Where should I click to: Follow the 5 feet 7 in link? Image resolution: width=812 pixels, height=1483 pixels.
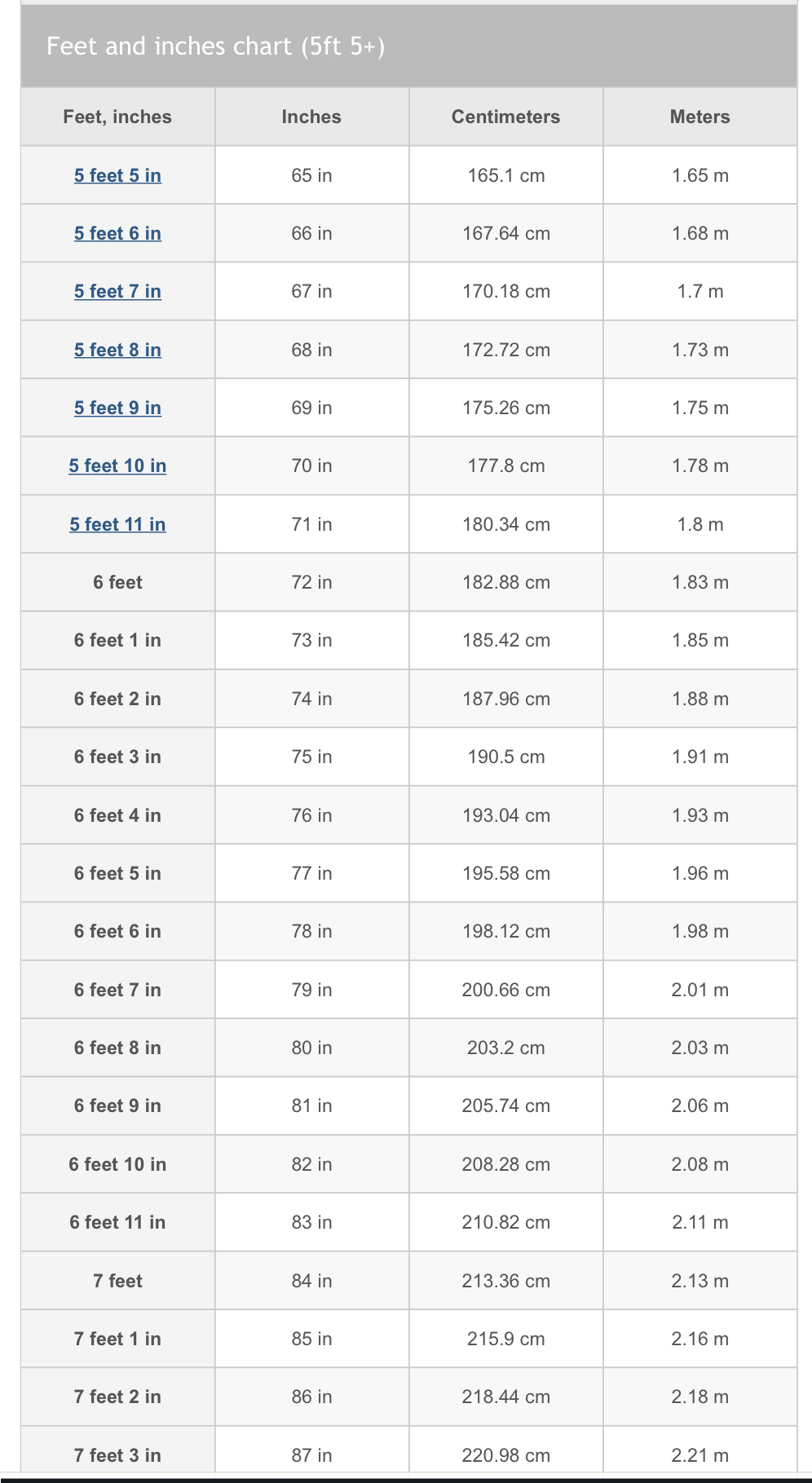pos(117,291)
